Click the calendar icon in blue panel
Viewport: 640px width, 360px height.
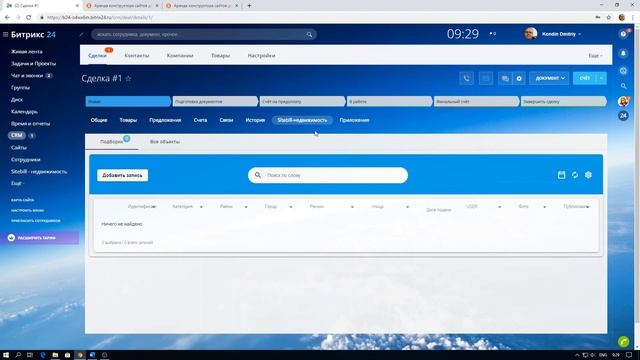point(562,175)
